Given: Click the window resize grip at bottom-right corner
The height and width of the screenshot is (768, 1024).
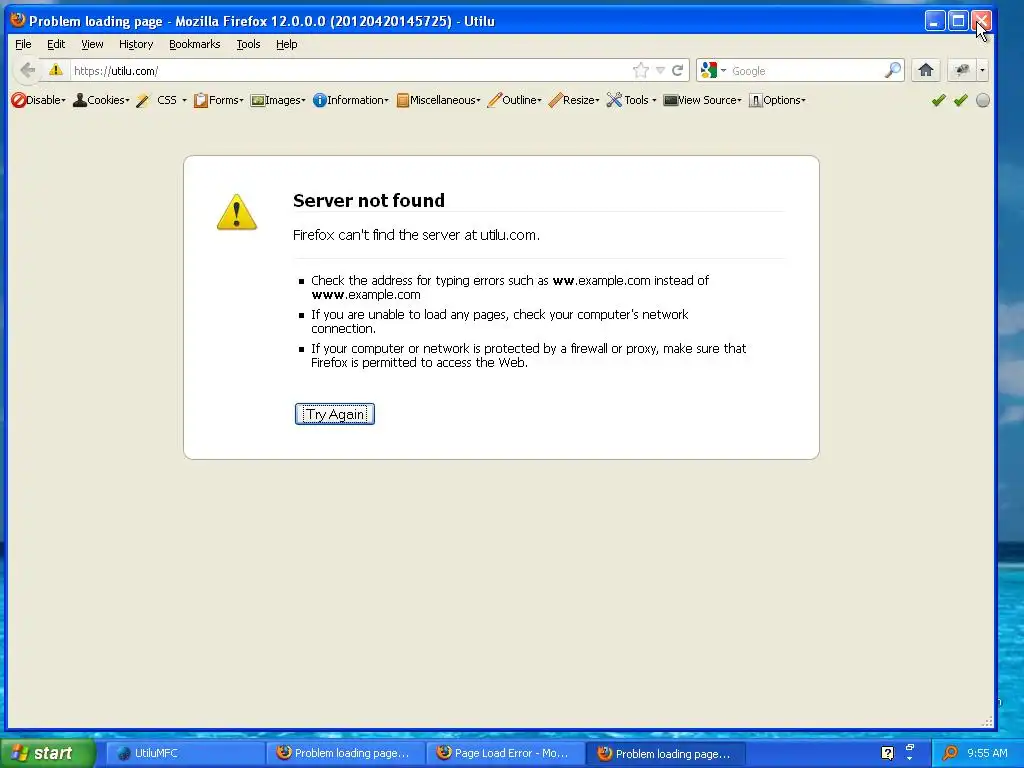Looking at the screenshot, I should click(987, 721).
